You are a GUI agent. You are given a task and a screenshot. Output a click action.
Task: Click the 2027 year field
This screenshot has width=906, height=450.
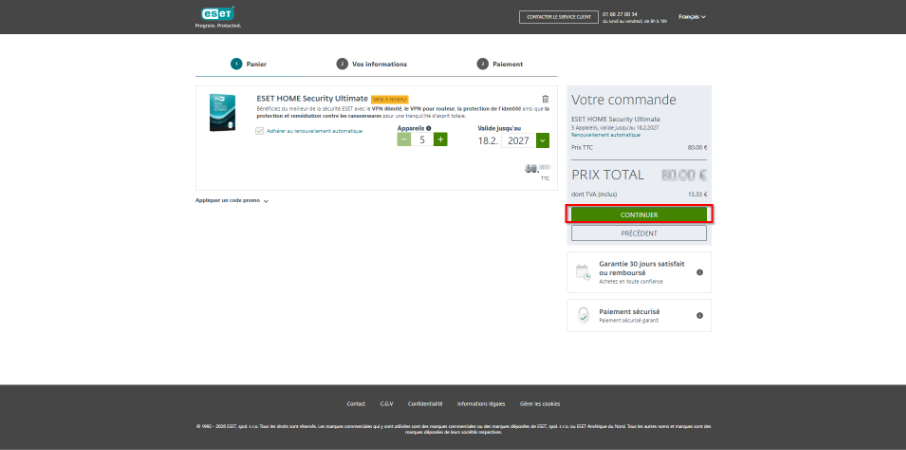point(518,140)
